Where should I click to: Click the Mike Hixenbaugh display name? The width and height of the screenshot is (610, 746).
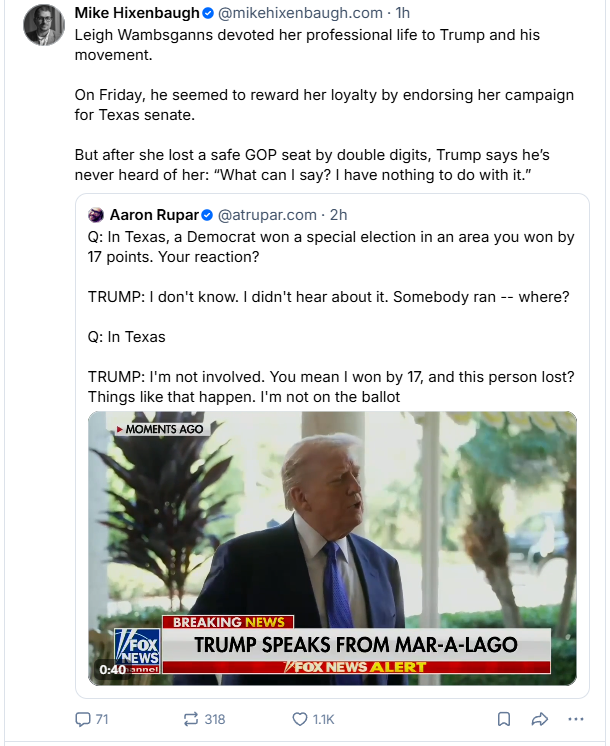point(136,13)
